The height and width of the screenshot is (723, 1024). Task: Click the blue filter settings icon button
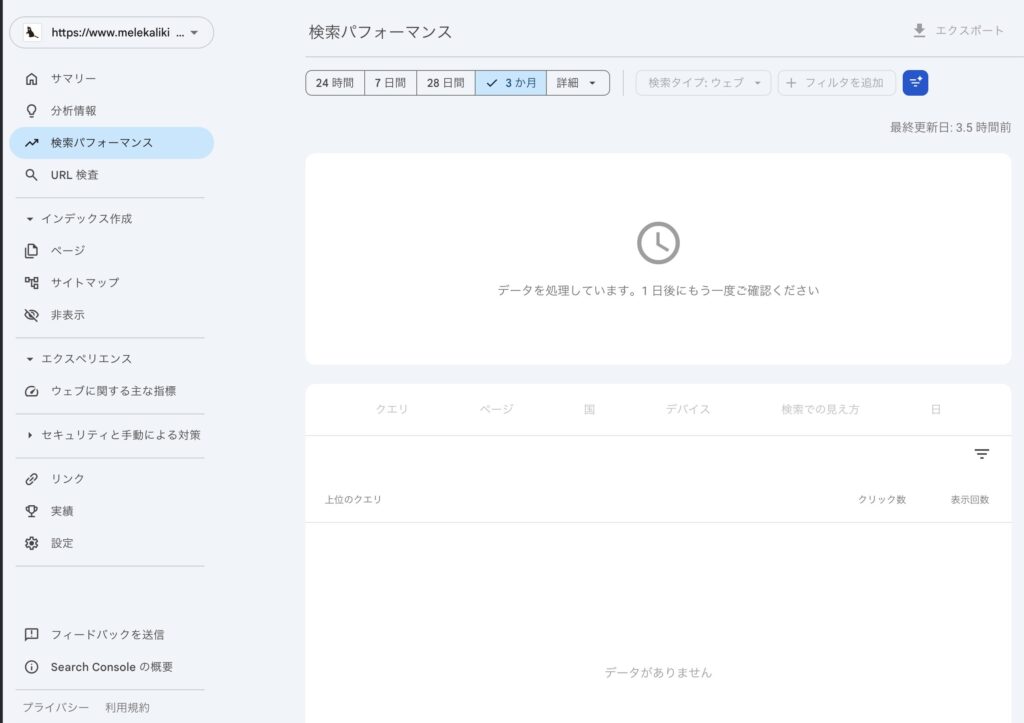point(915,83)
